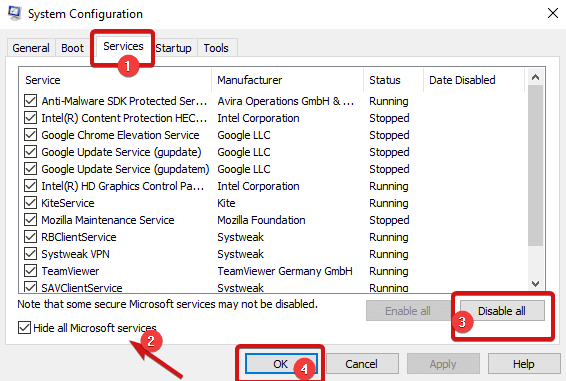
Task: Open the Boot tab
Action: click(x=72, y=48)
